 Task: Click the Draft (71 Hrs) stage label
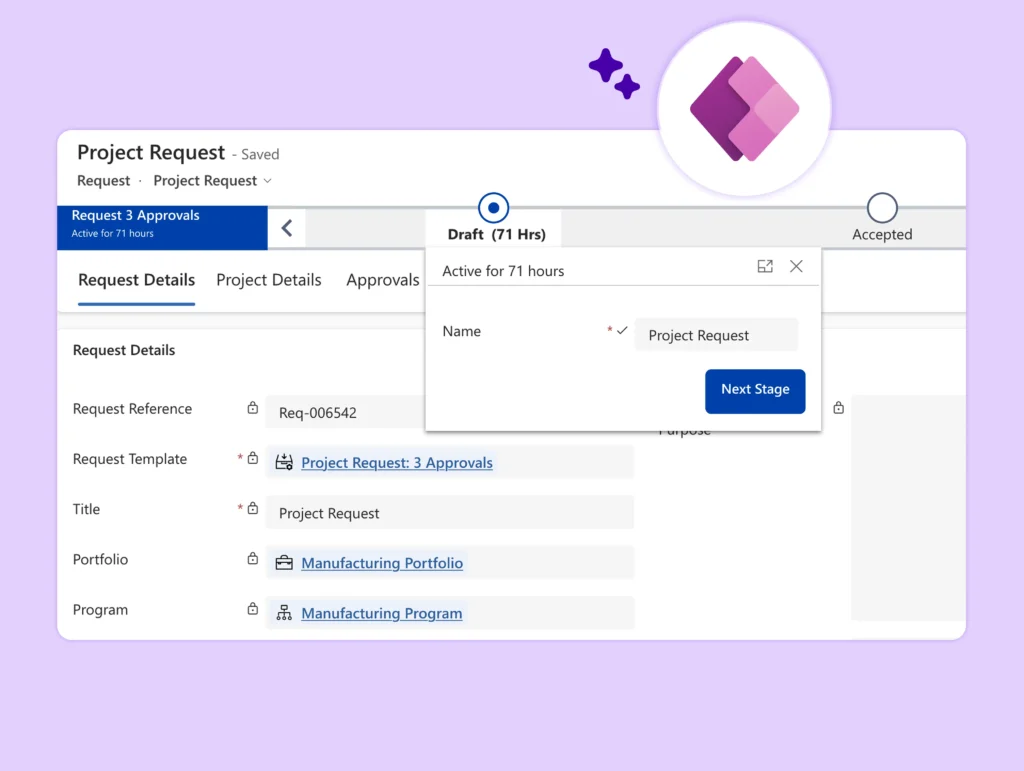click(496, 234)
